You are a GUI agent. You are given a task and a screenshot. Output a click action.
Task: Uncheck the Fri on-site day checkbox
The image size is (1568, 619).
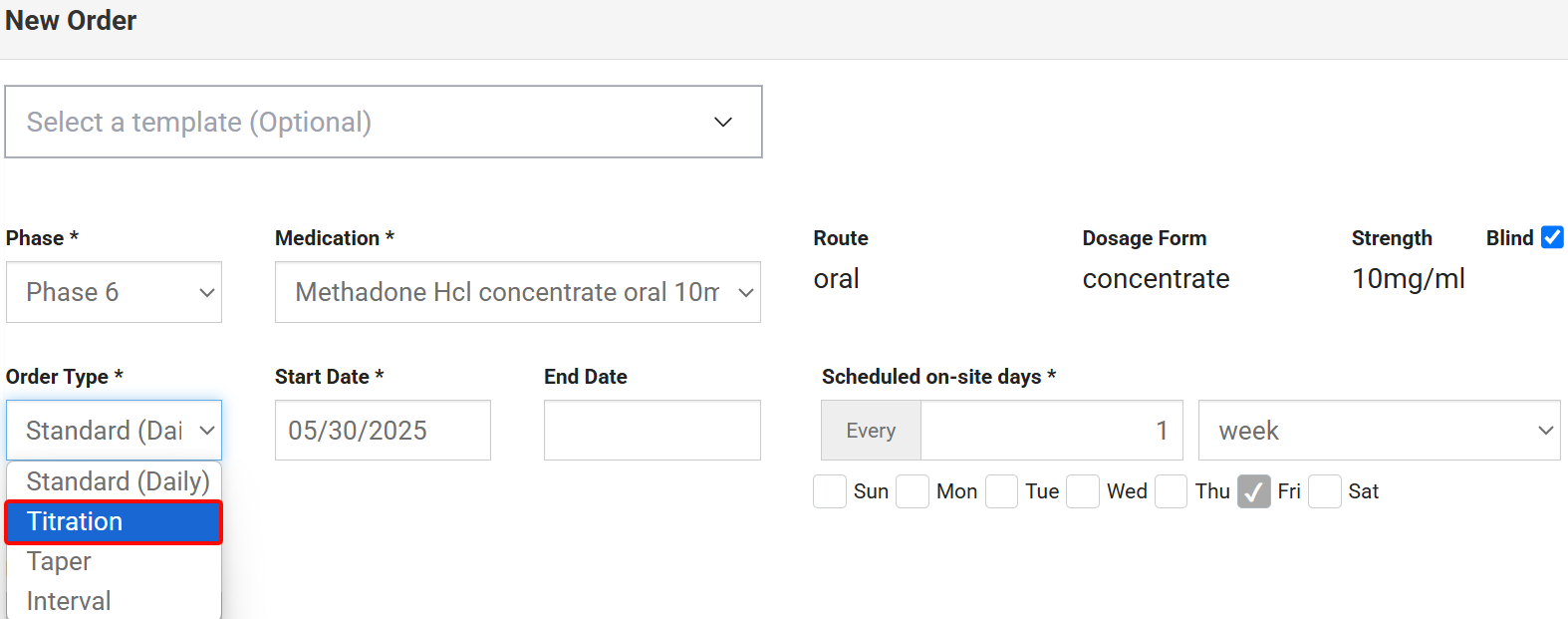click(x=1254, y=491)
